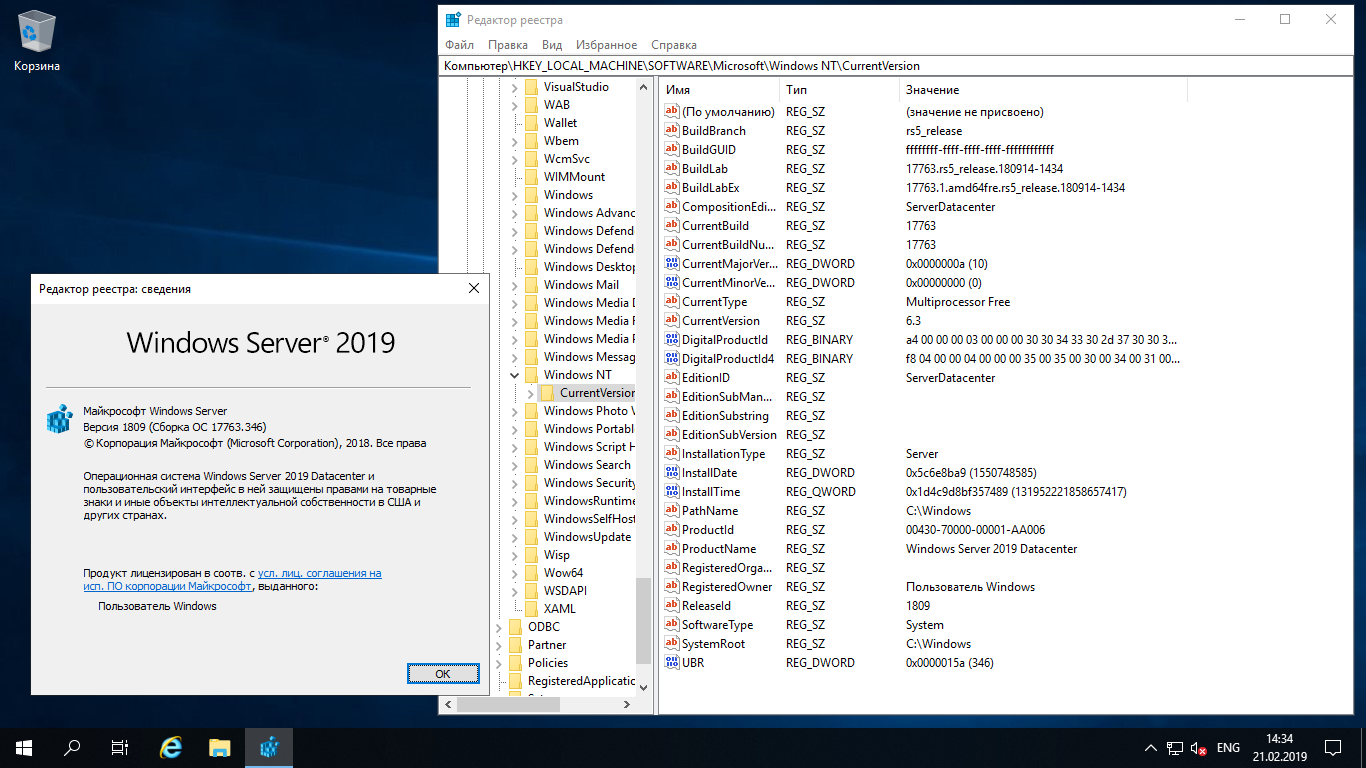
Task: Open the license terms link
Action: coord(232,580)
